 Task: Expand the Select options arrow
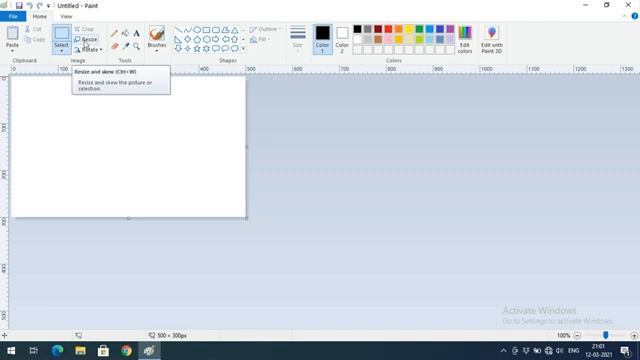pos(62,51)
